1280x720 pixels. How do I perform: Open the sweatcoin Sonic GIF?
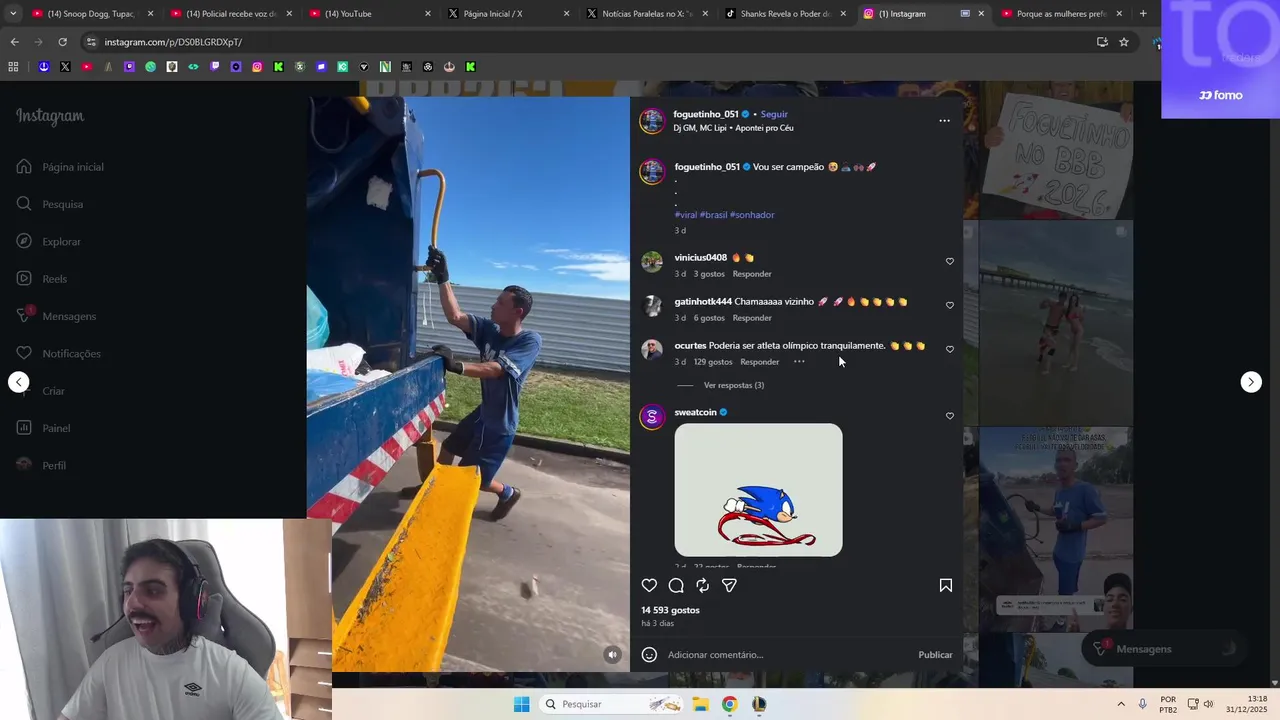click(758, 490)
